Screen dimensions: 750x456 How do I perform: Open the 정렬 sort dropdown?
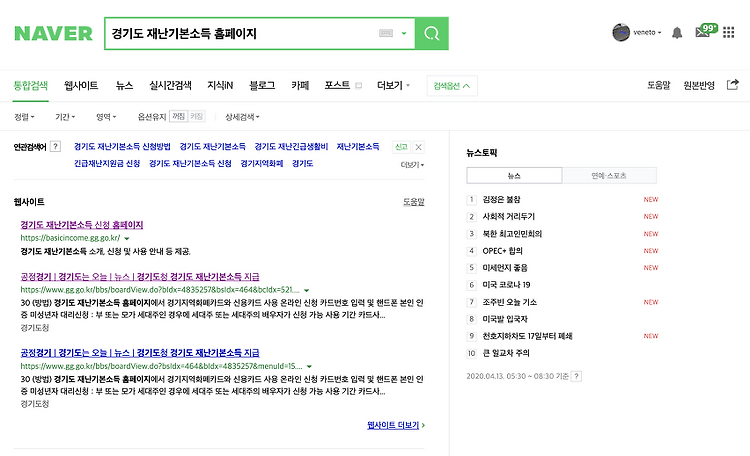pyautogui.click(x=24, y=117)
